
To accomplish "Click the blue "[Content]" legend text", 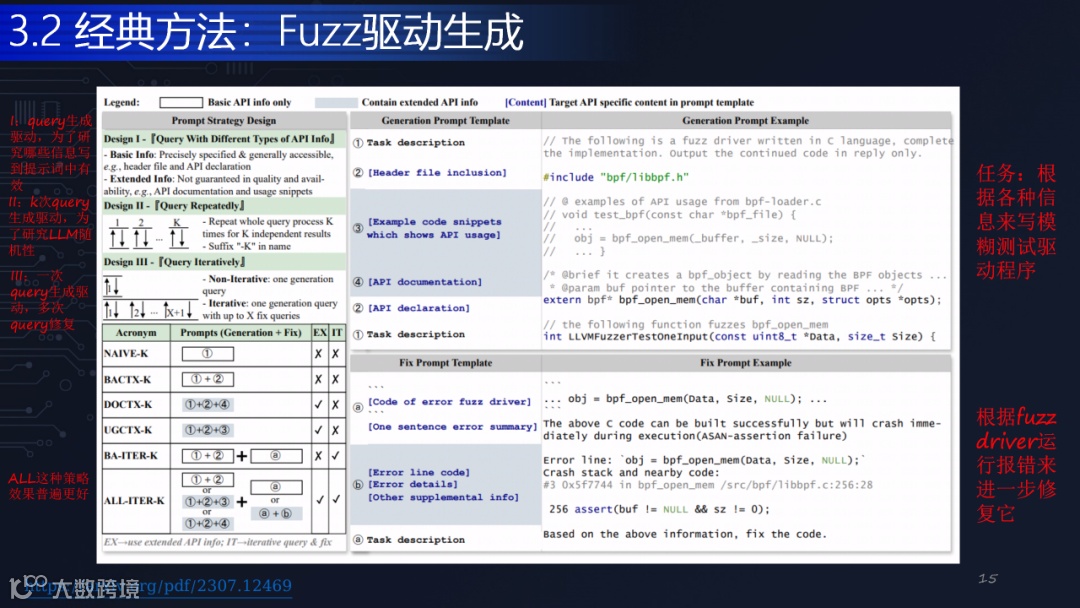I will point(526,102).
